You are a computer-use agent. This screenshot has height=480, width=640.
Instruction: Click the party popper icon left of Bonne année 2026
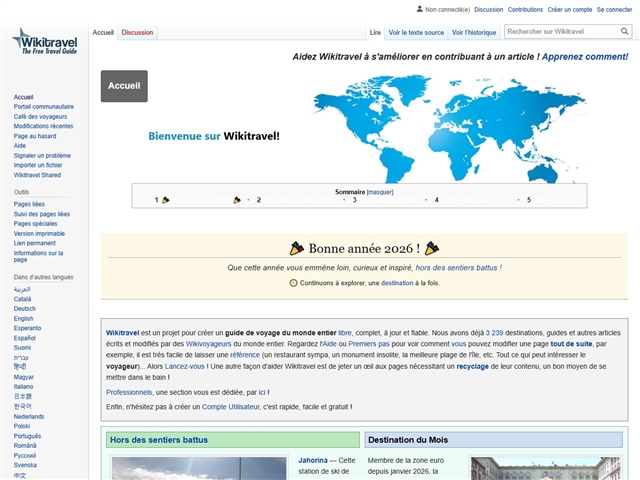[297, 248]
